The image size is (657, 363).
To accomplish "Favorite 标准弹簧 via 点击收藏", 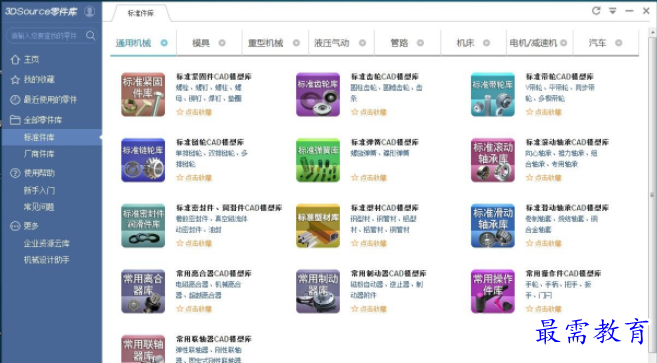I will pos(369,178).
